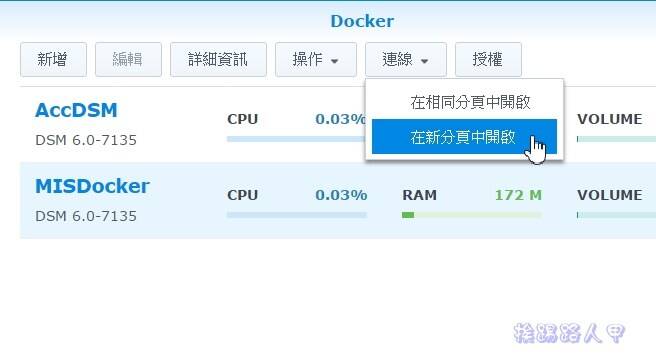
Task: Click MISDocker RAM 172 M value
Action: [x=518, y=195]
